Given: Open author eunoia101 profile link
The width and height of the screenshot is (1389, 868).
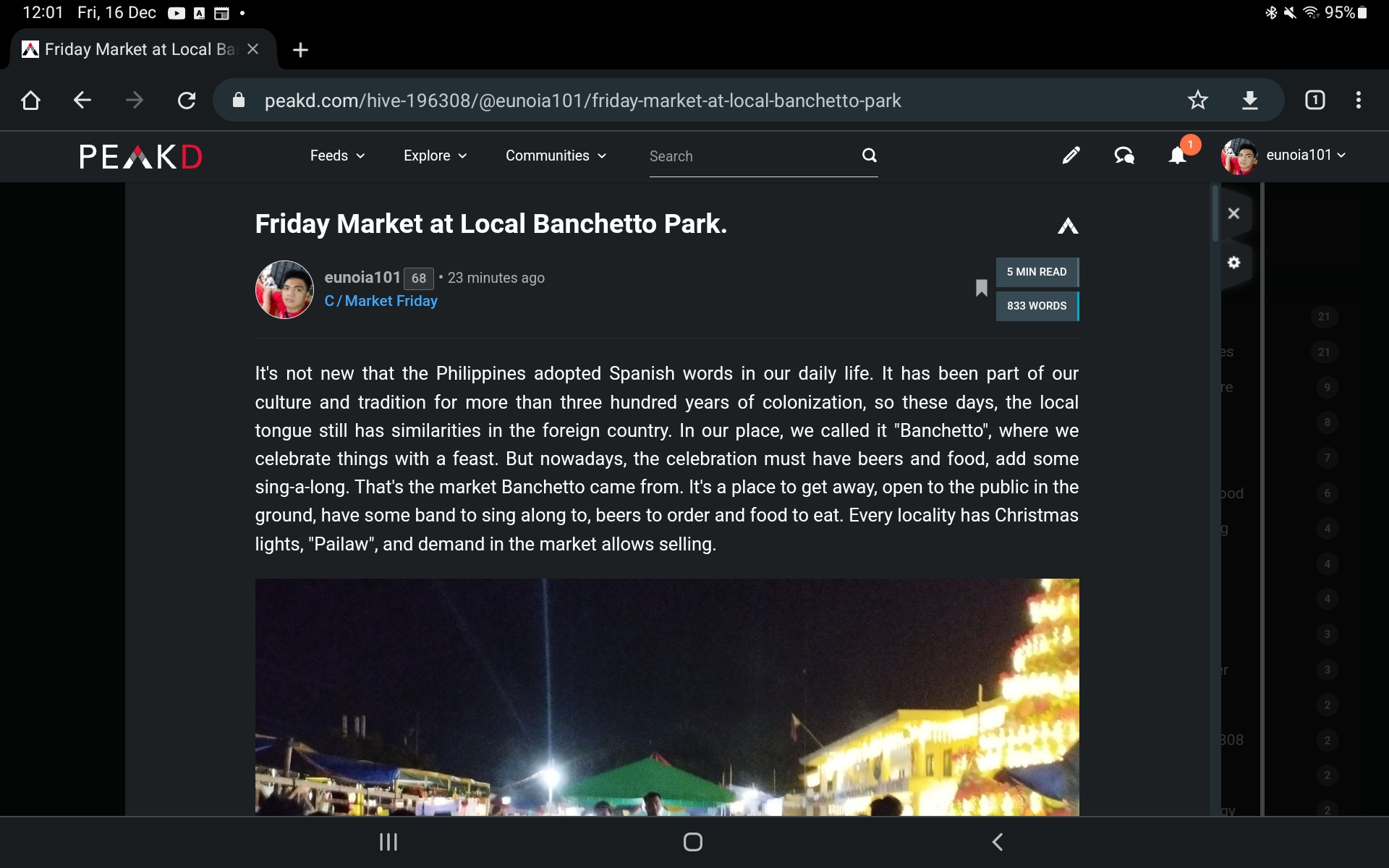Looking at the screenshot, I should 362,277.
